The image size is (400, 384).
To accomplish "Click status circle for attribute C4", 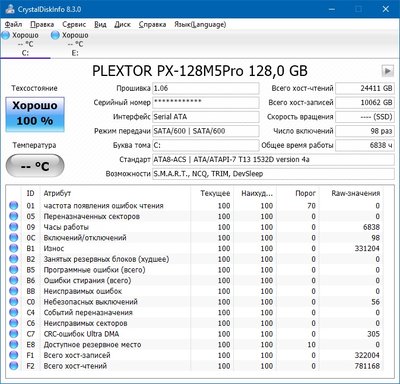I will coord(14,312).
